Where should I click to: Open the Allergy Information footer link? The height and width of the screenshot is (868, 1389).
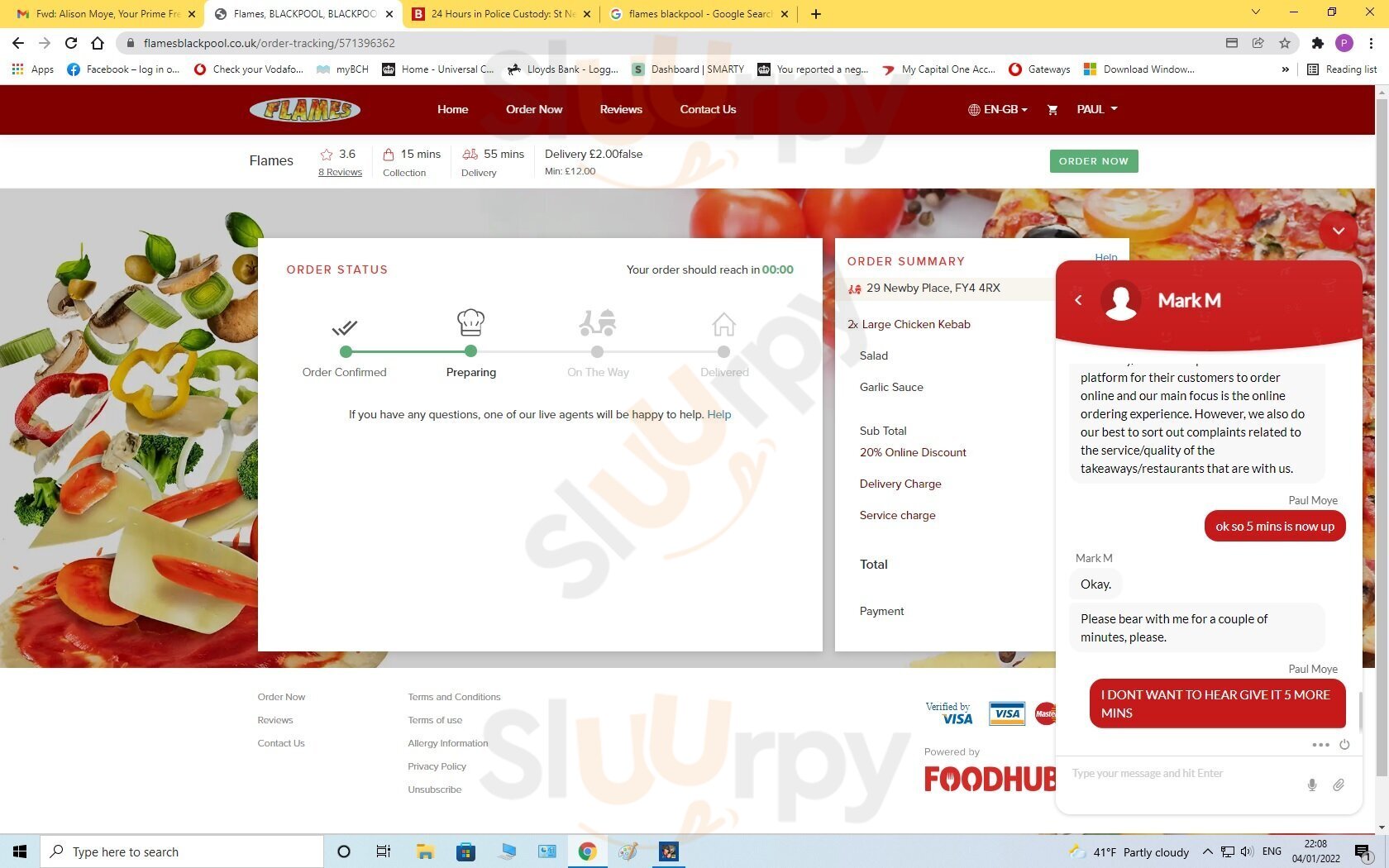pos(447,743)
